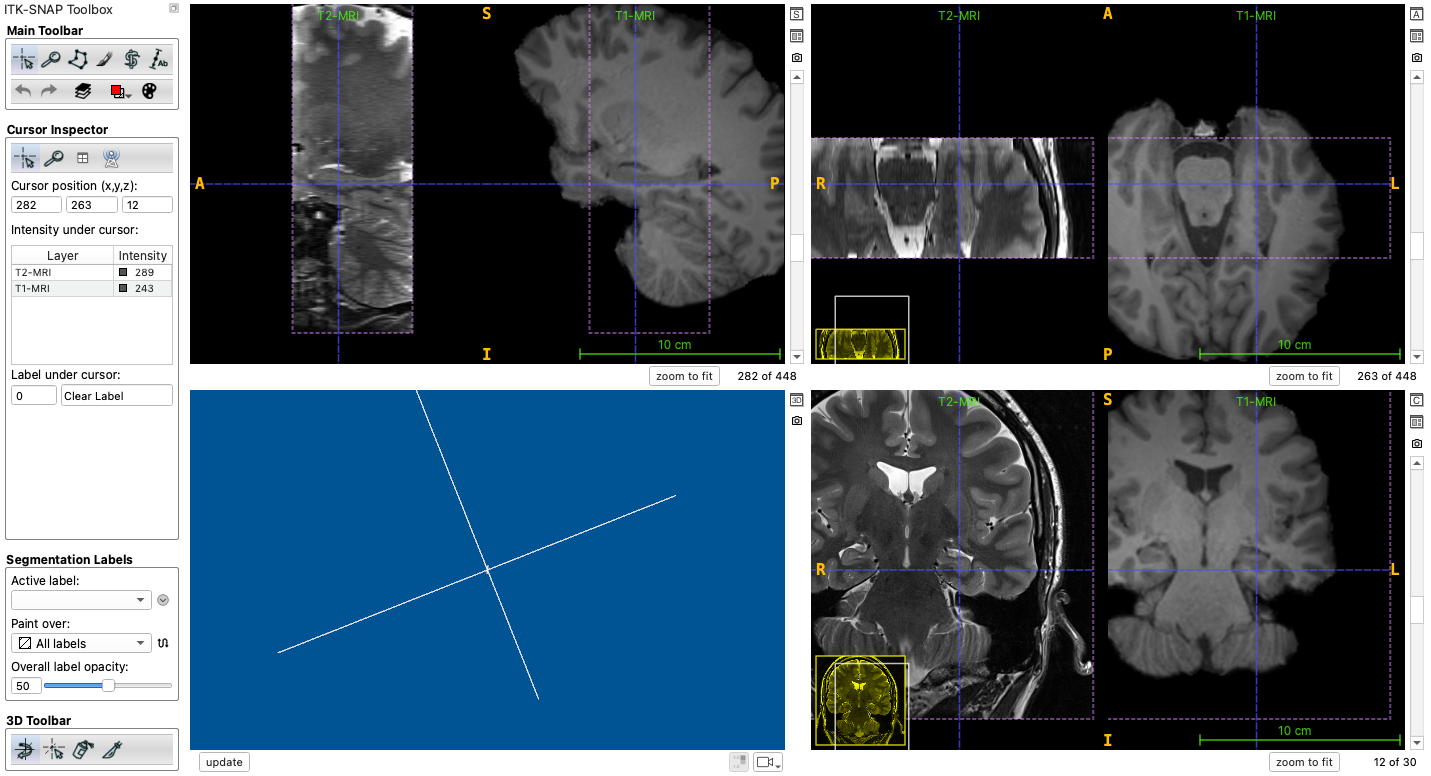Open the Paint over All labels dropdown
Viewport: 1431px width, 776px height.
click(81, 643)
